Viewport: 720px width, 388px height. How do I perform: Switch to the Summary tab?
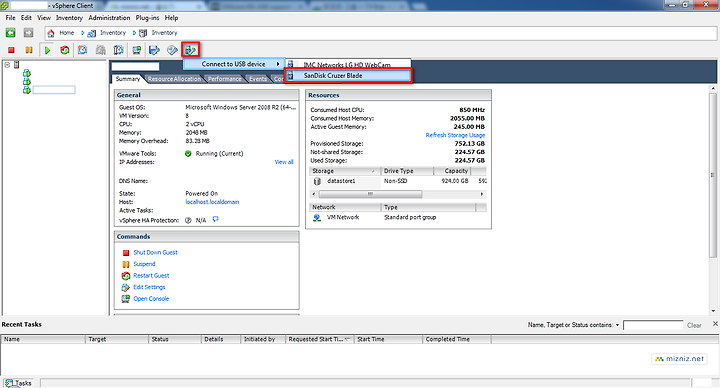tap(128, 79)
